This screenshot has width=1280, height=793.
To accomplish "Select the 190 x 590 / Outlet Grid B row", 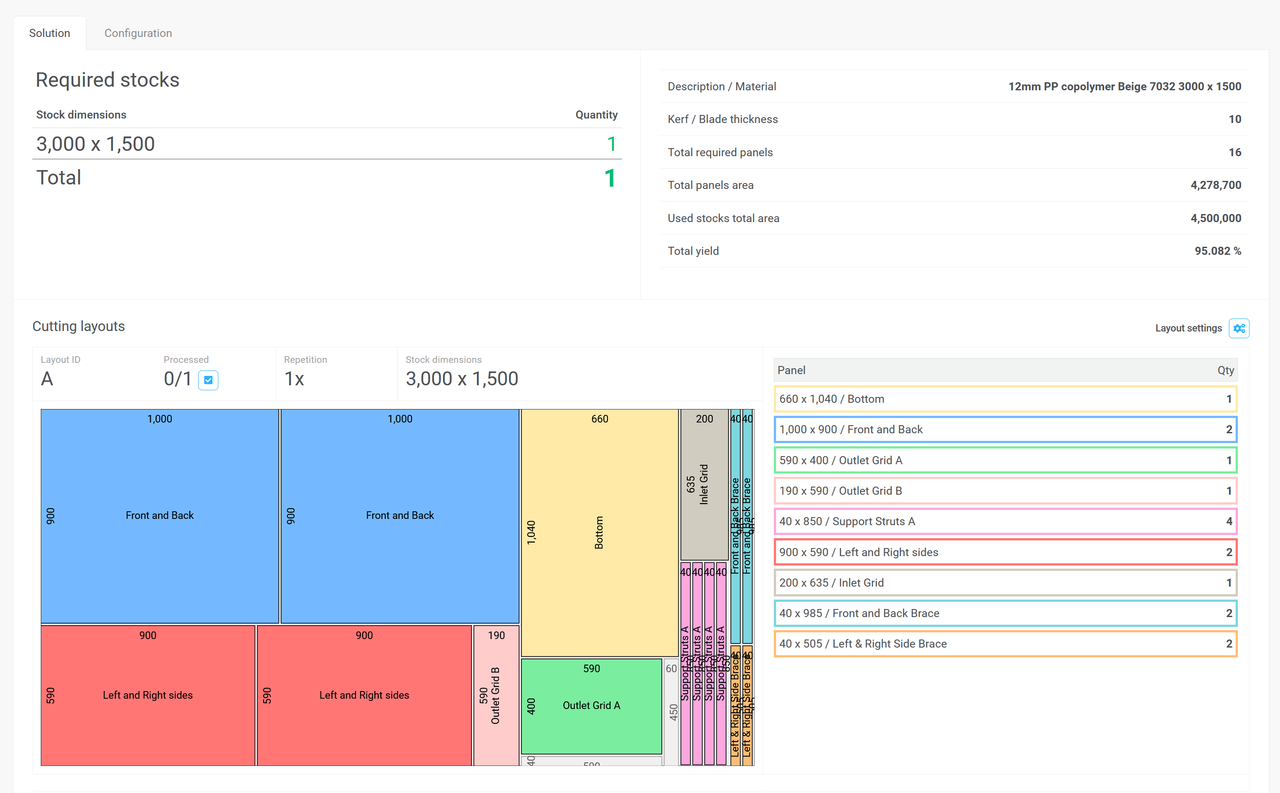I will click(x=1005, y=491).
